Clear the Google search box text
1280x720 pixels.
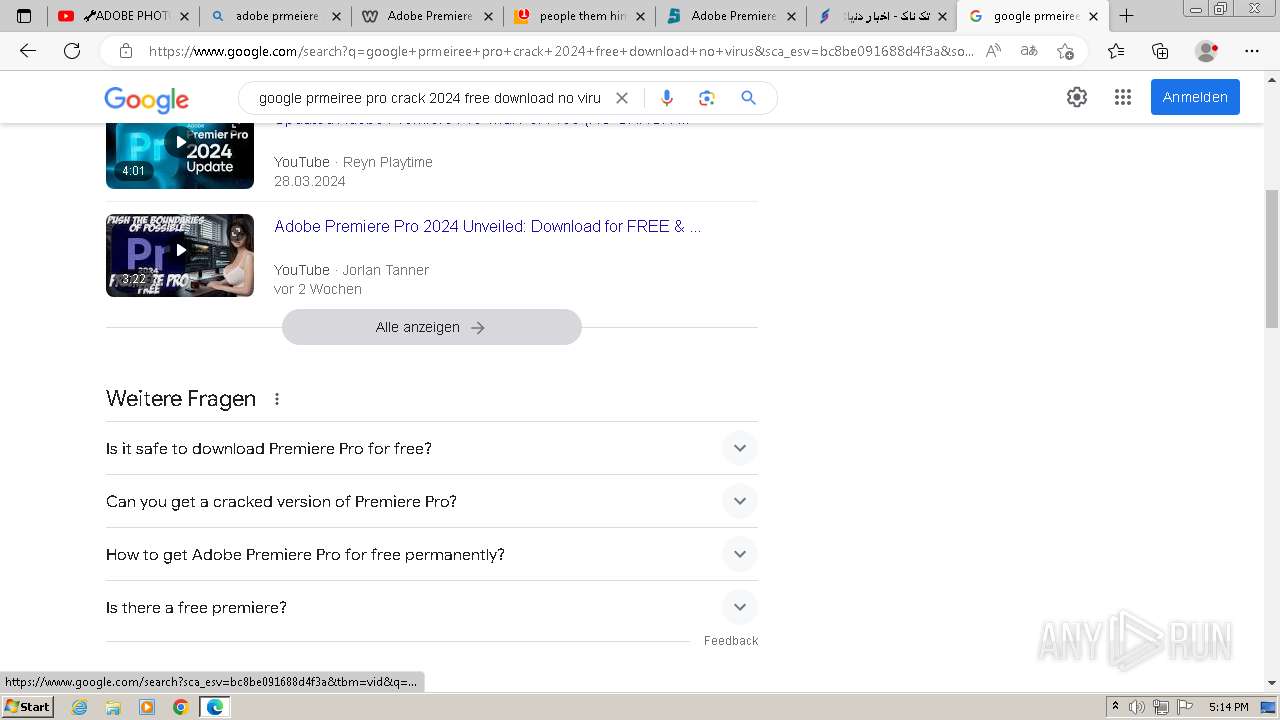[622, 98]
